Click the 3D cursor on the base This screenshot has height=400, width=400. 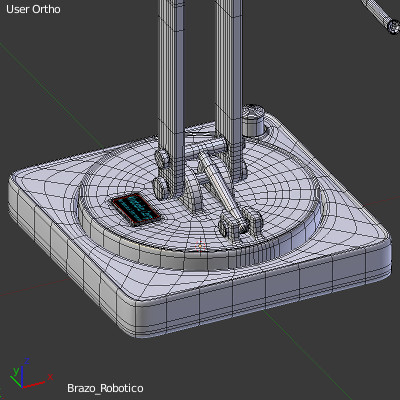200,246
